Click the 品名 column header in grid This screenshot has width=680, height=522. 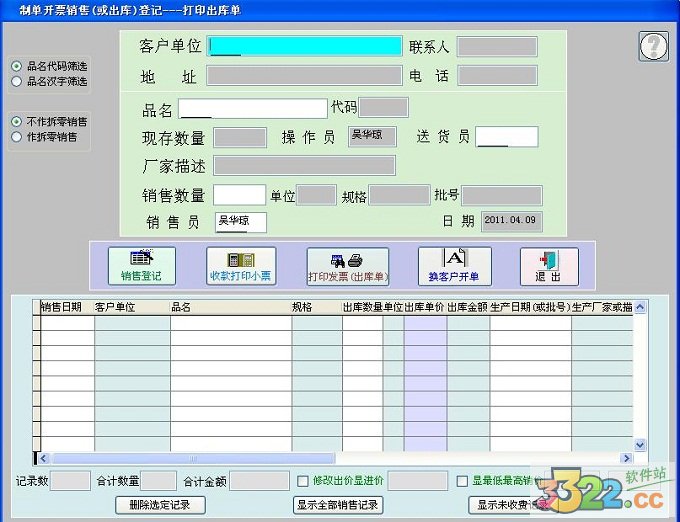(x=231, y=308)
